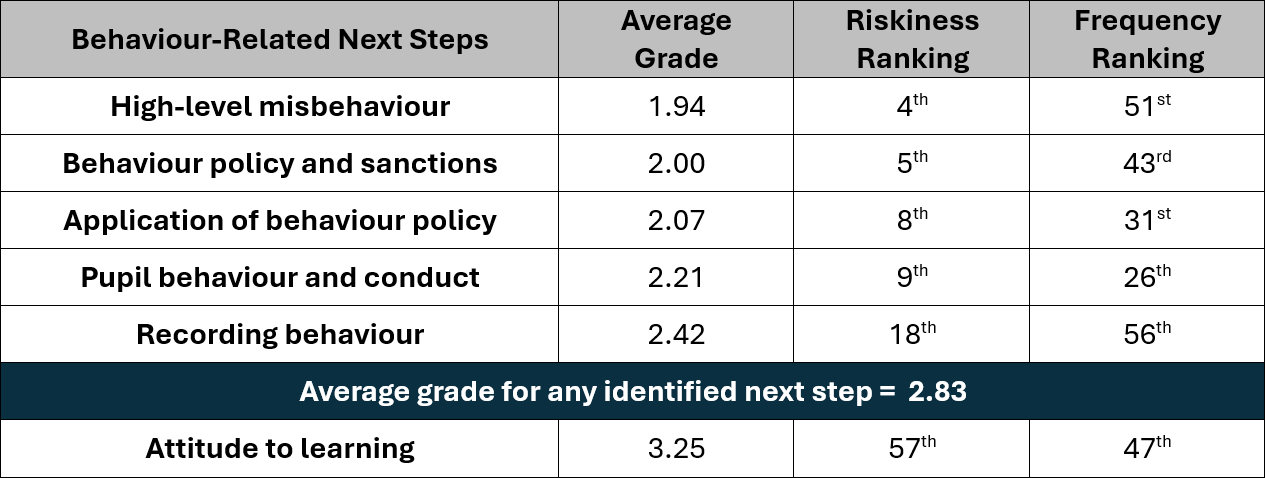Image resolution: width=1265 pixels, height=478 pixels.
Task: Select the 51st frequency ranking cell
Action: tap(1147, 107)
